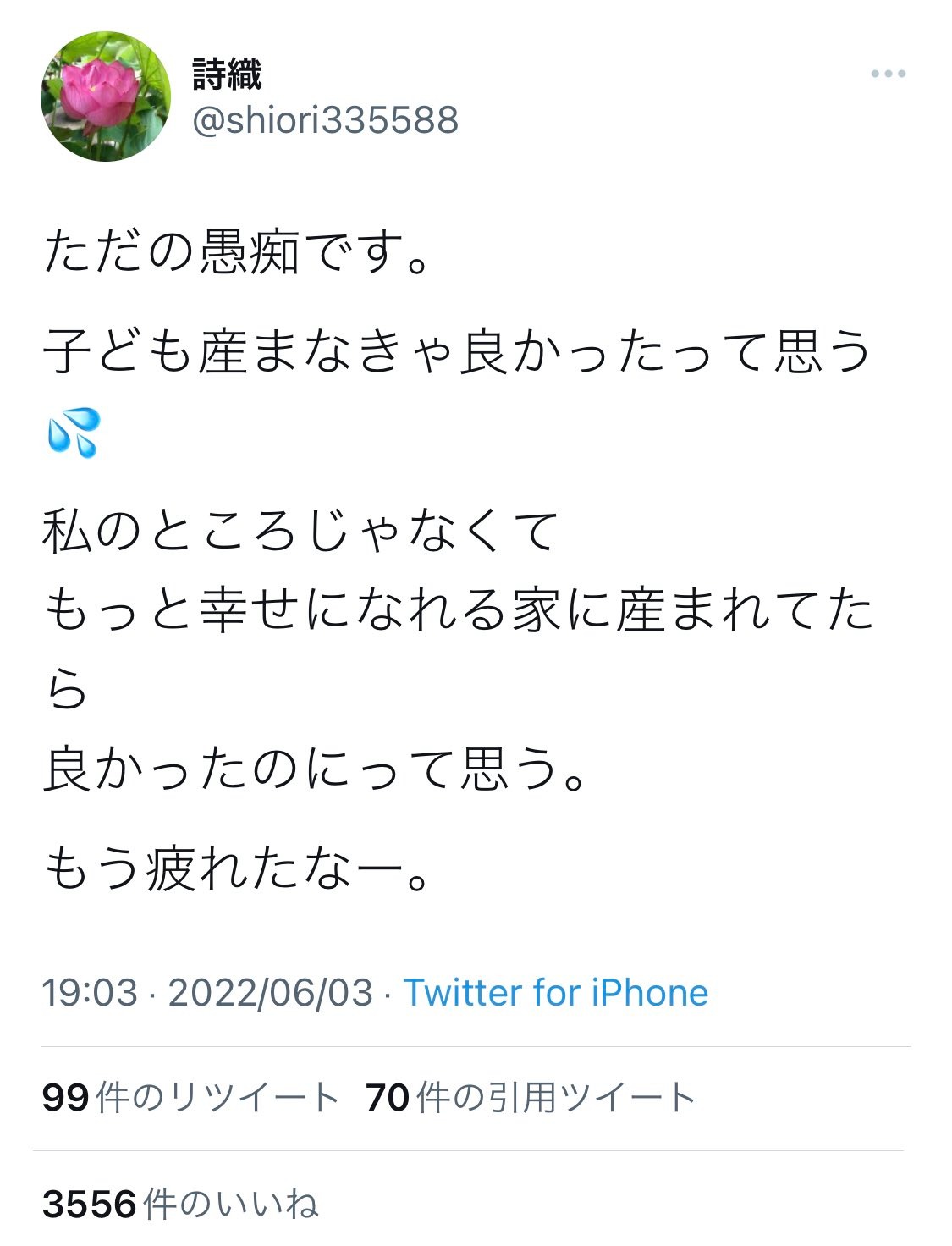952x1246 pixels.
Task: Click the line starting with 子ども産まなきゃ
Action: [x=457, y=350]
